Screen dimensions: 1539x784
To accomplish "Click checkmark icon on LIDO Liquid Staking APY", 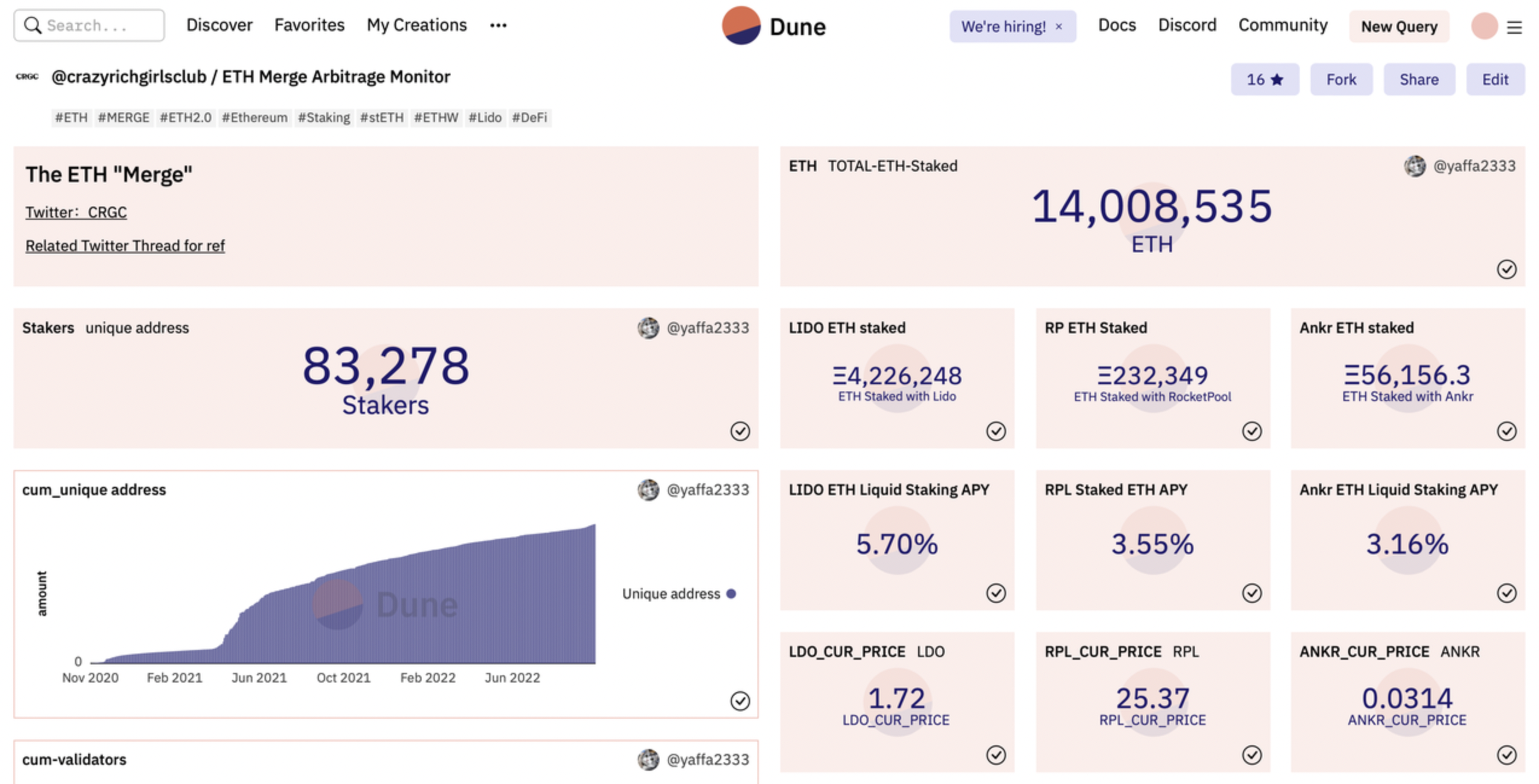I will 996,593.
